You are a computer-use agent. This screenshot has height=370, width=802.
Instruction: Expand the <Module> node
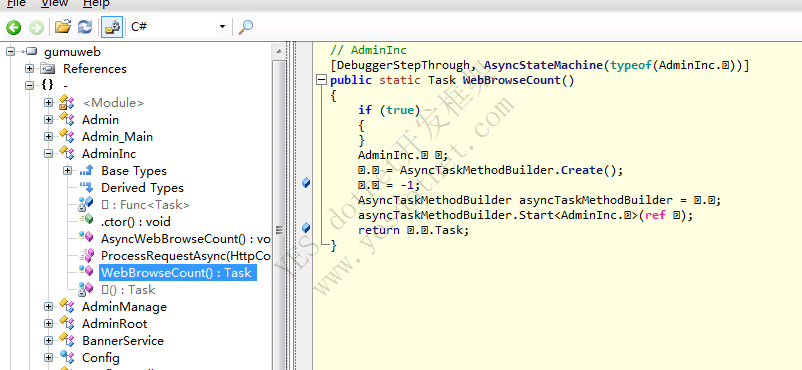tap(49, 103)
